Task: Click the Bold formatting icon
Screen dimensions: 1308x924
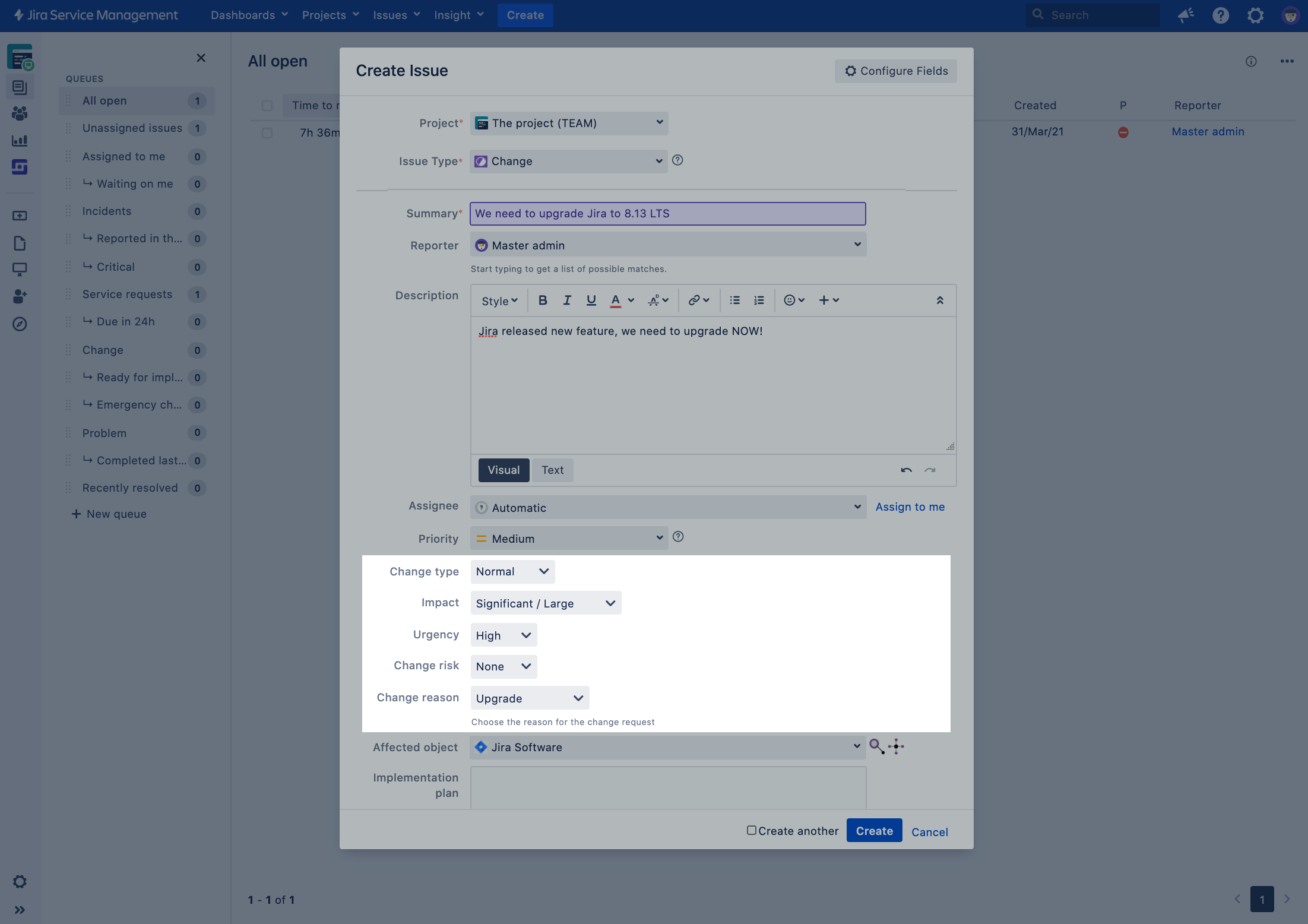Action: tap(543, 300)
